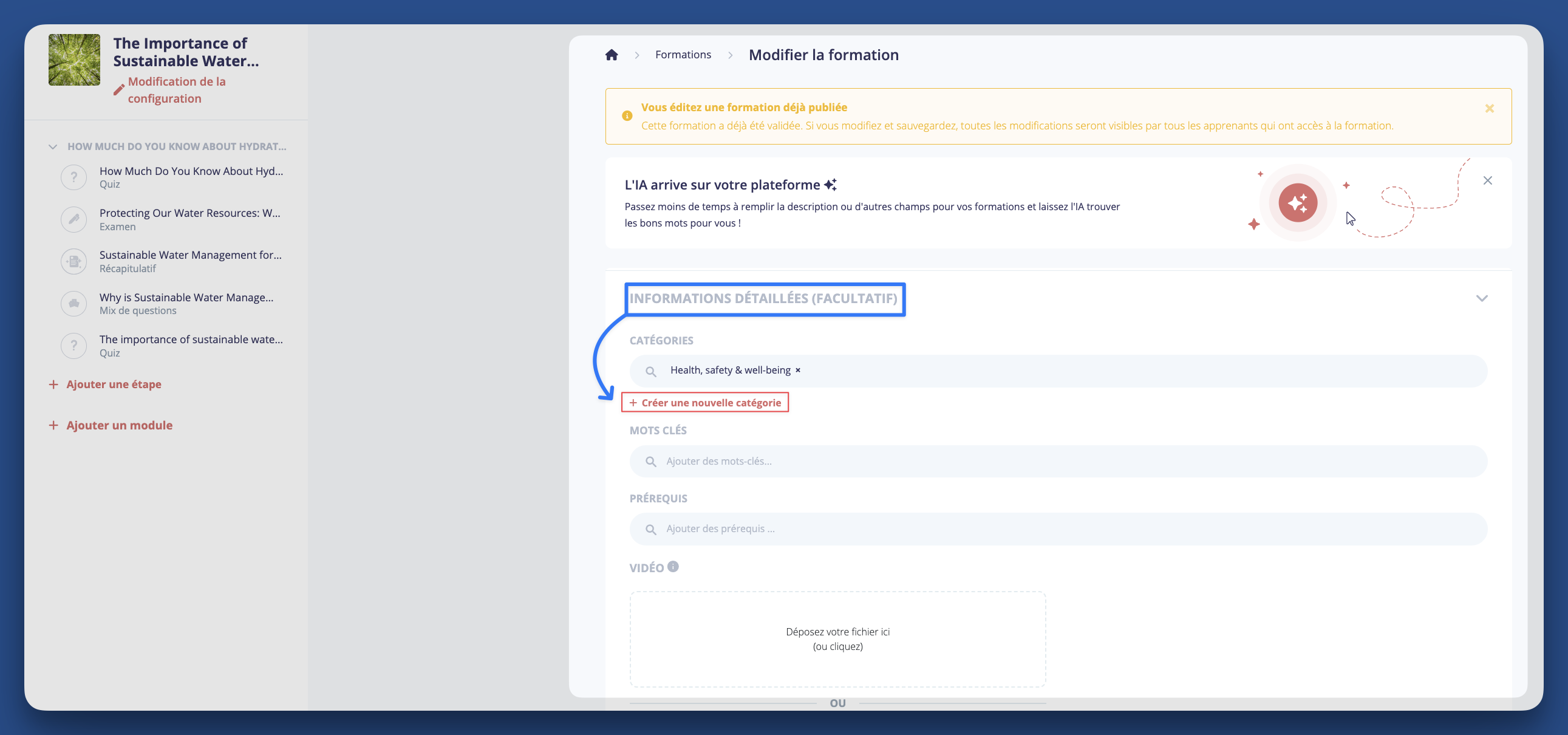
Task: Click the Mix de questions step icon
Action: click(x=73, y=303)
